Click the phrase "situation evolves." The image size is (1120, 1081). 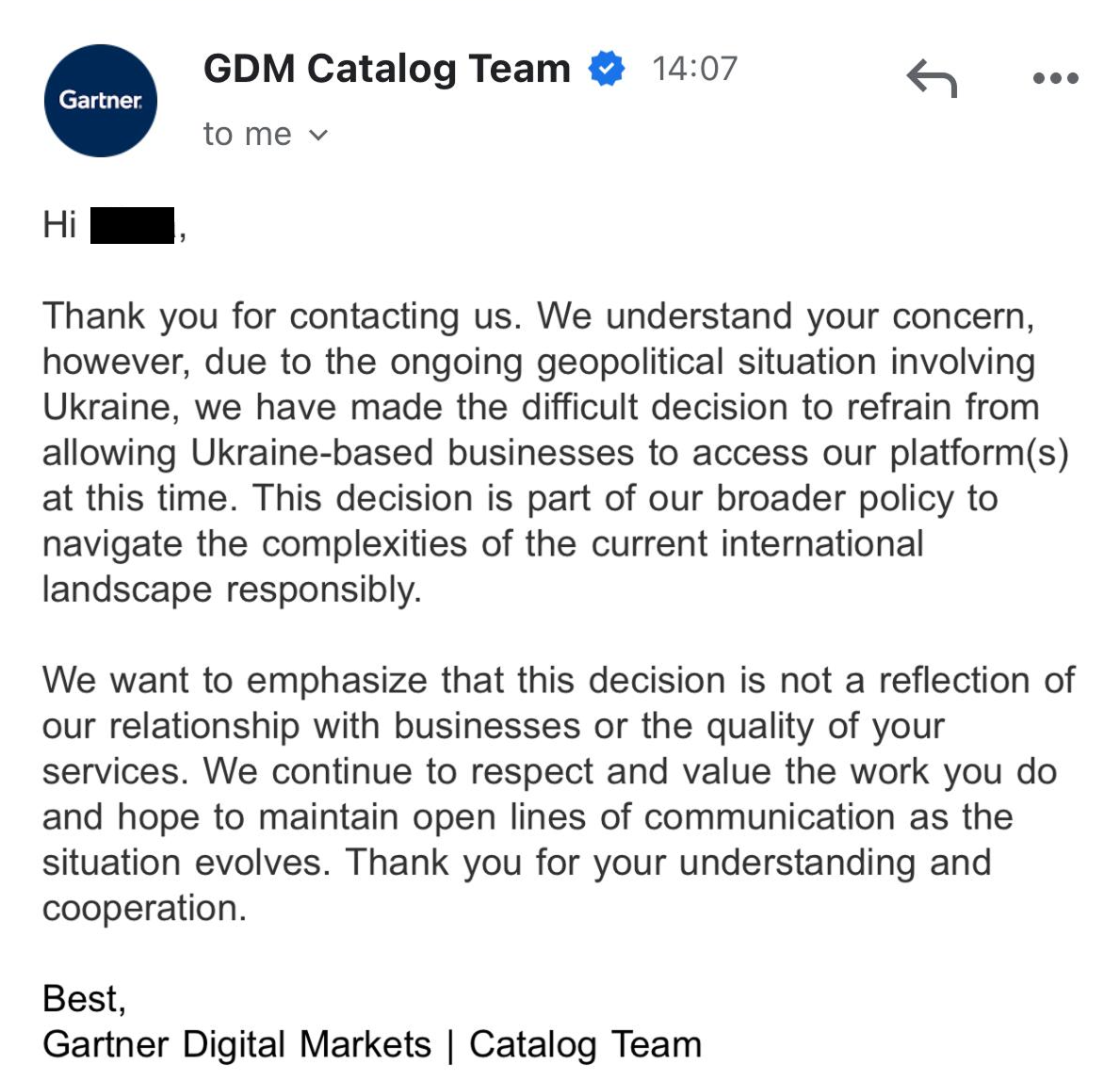coord(187,863)
